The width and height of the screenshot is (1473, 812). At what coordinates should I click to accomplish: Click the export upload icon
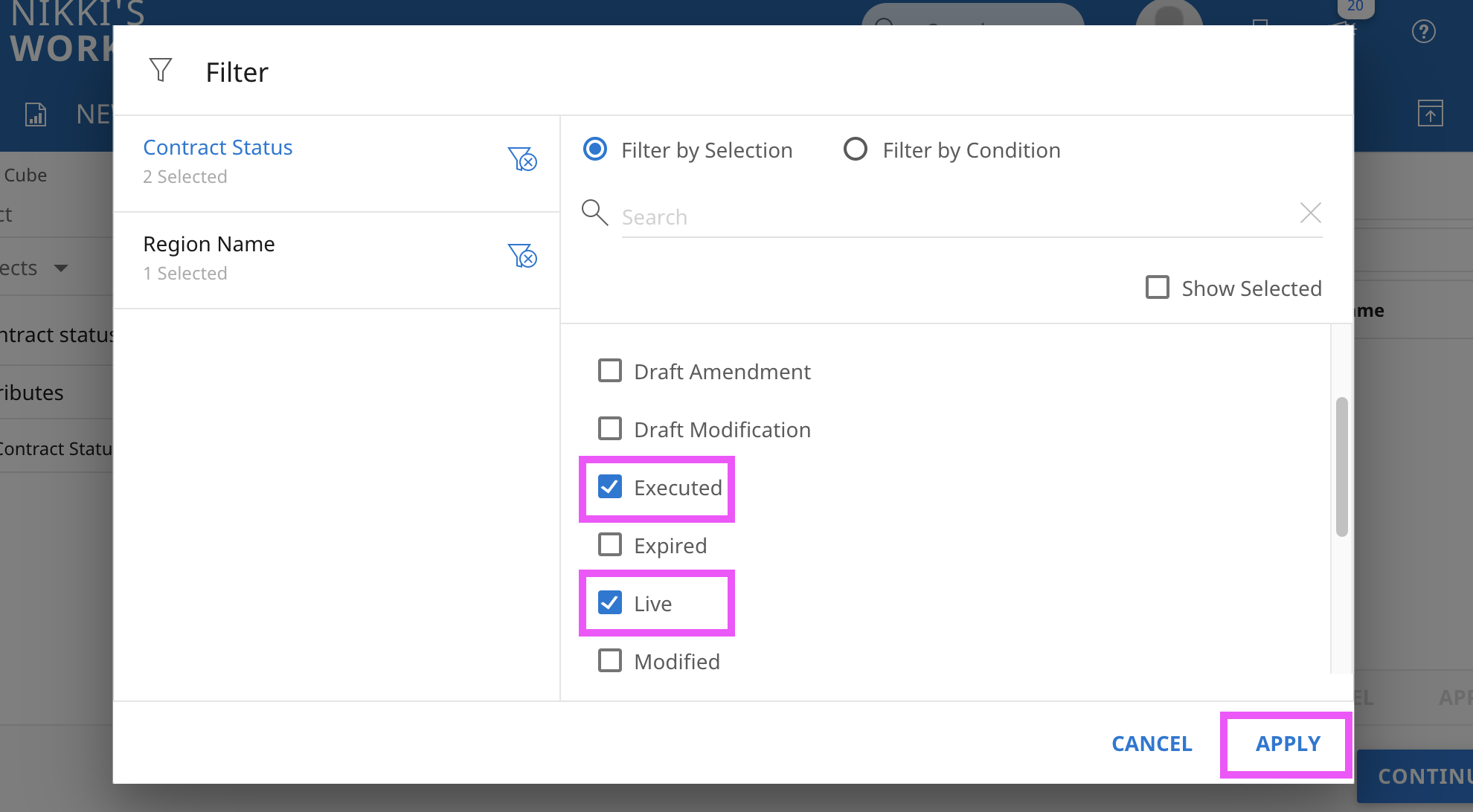coord(1430,114)
